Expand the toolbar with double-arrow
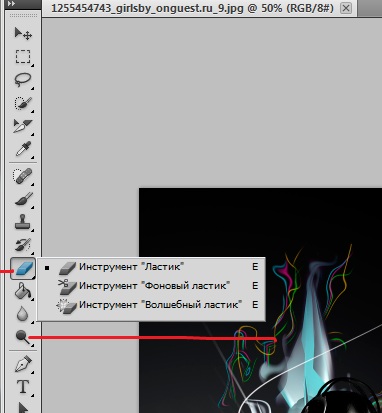382x413 pixels. (11, 4)
